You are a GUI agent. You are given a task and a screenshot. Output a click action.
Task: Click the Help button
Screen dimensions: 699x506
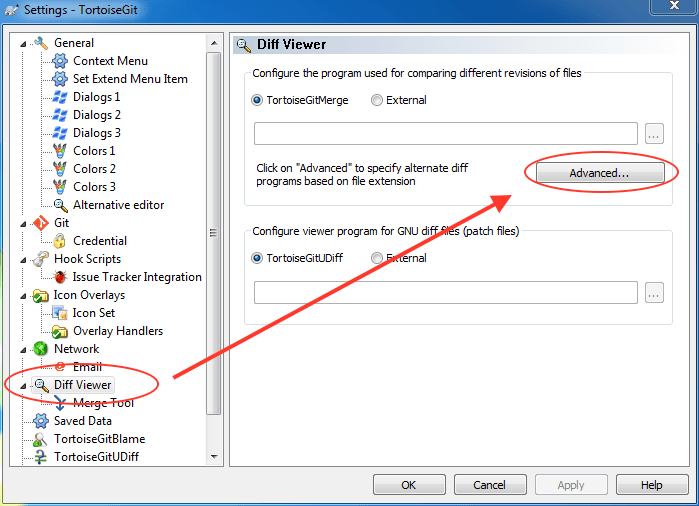click(x=652, y=485)
